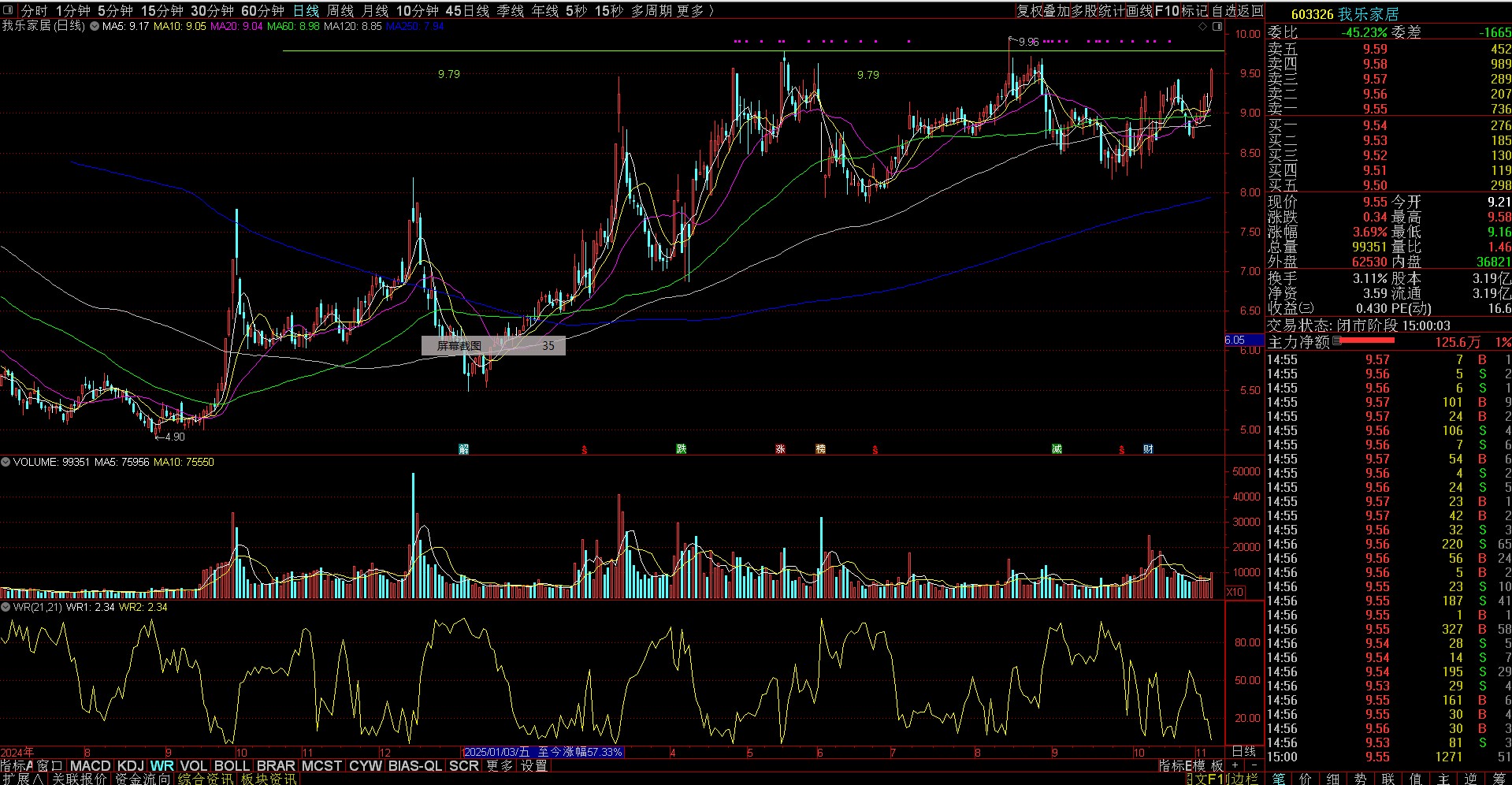1512x785 pixels.
Task: Click the X10 volume scale button
Action: pos(1235,593)
